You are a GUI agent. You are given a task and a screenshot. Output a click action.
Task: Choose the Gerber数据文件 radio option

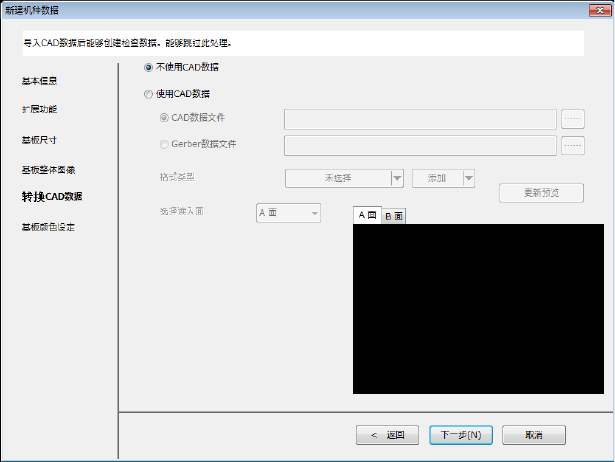(164, 144)
